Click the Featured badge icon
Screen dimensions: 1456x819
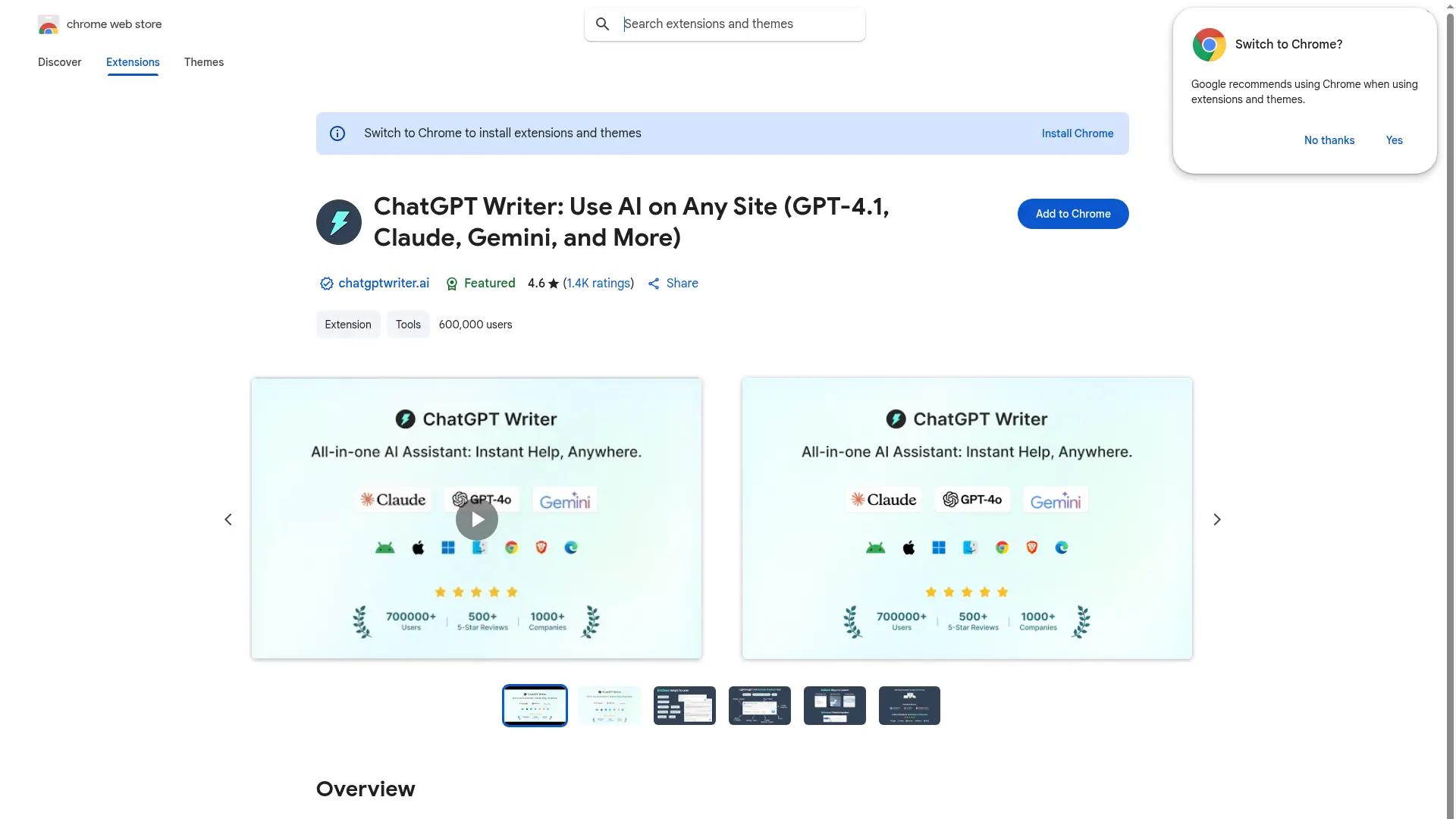coord(451,284)
